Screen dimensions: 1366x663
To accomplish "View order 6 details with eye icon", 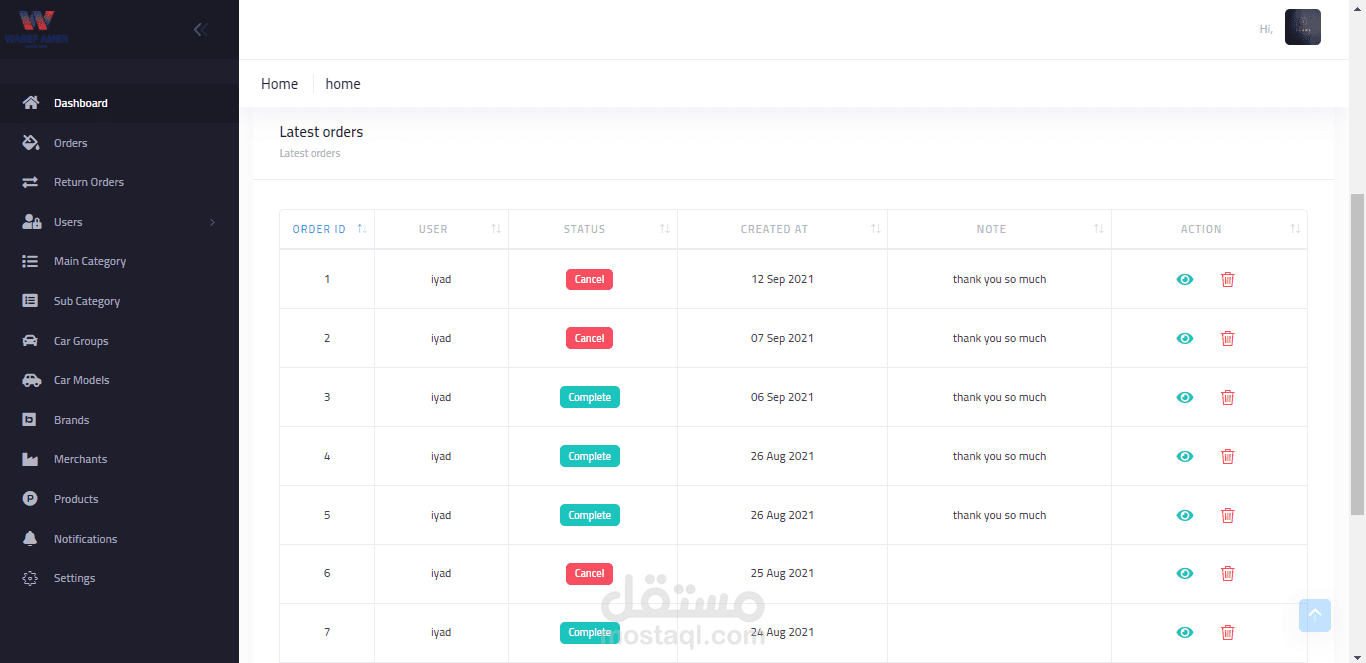I will click(1185, 573).
